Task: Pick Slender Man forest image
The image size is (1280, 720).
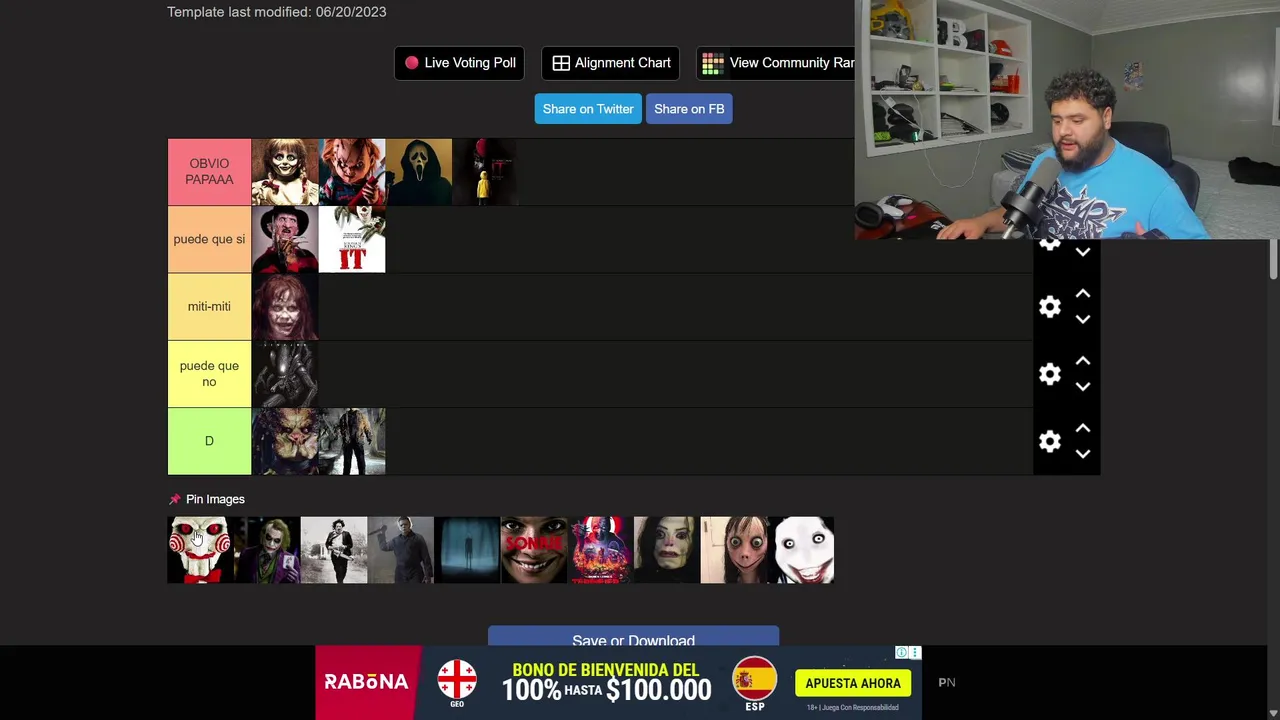Action: coord(467,550)
